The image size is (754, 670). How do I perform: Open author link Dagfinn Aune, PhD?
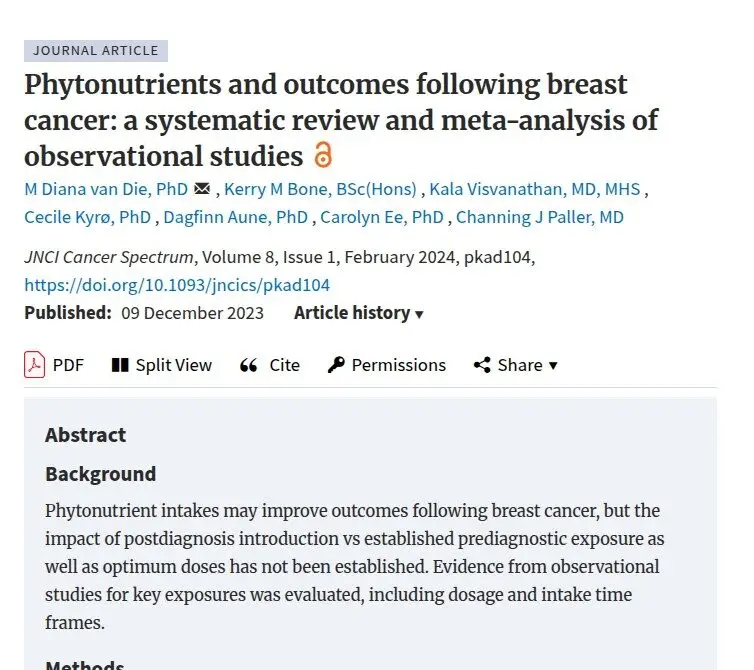pyautogui.click(x=236, y=217)
